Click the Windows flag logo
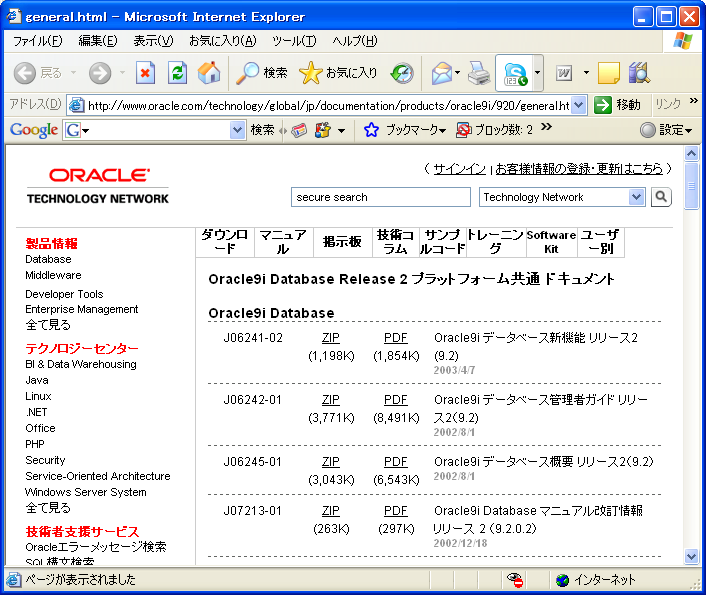Image resolution: width=706 pixels, height=595 pixels. 683,41
